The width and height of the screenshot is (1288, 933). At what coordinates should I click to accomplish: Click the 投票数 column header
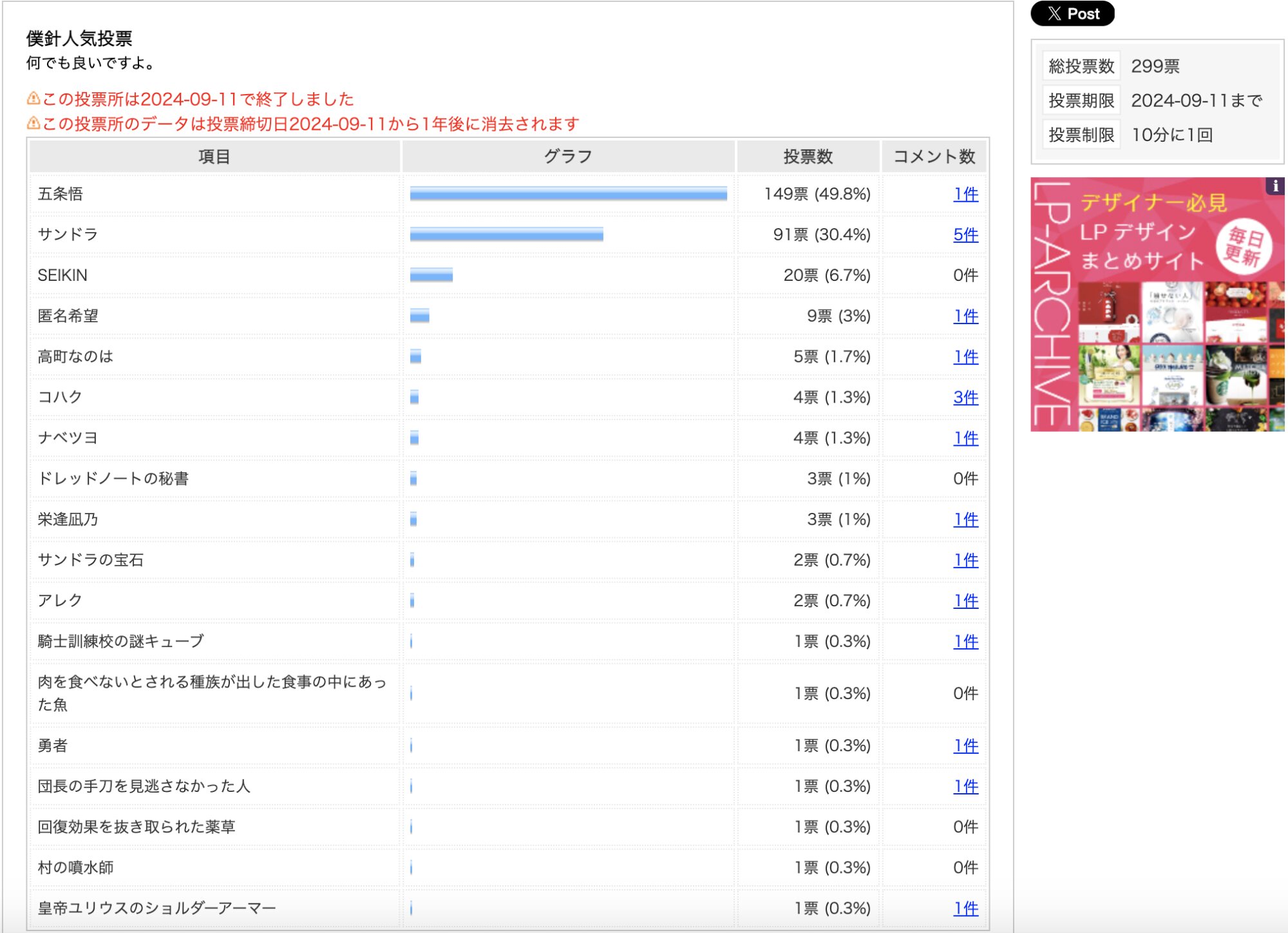808,157
